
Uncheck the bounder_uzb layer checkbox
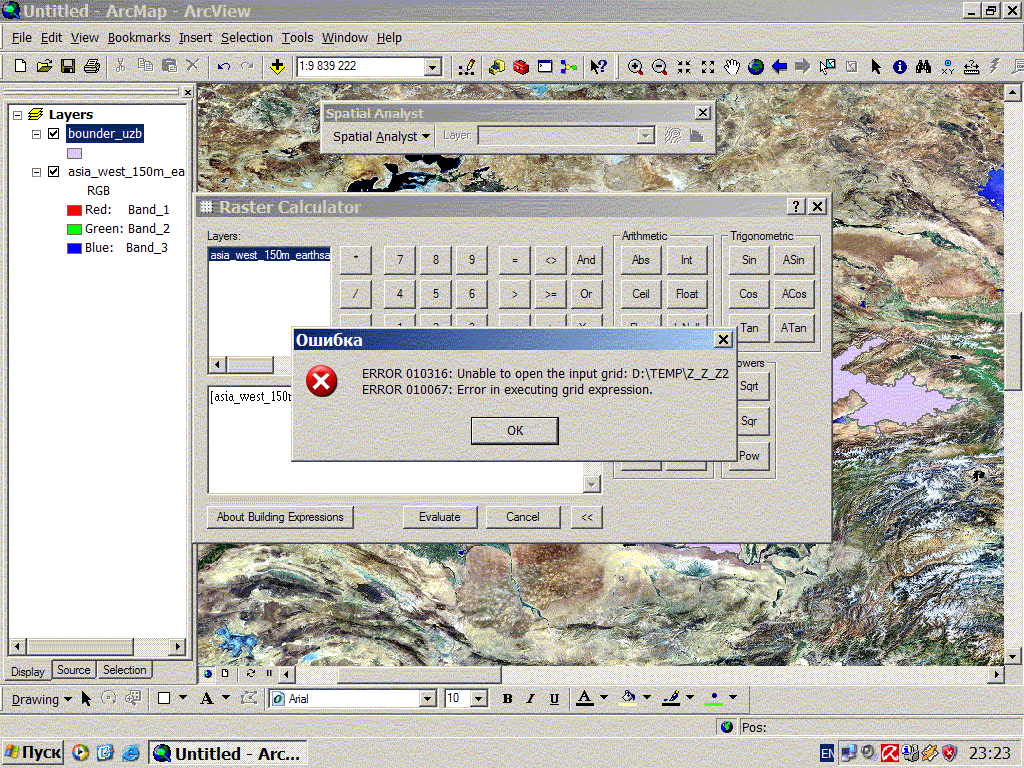click(54, 134)
